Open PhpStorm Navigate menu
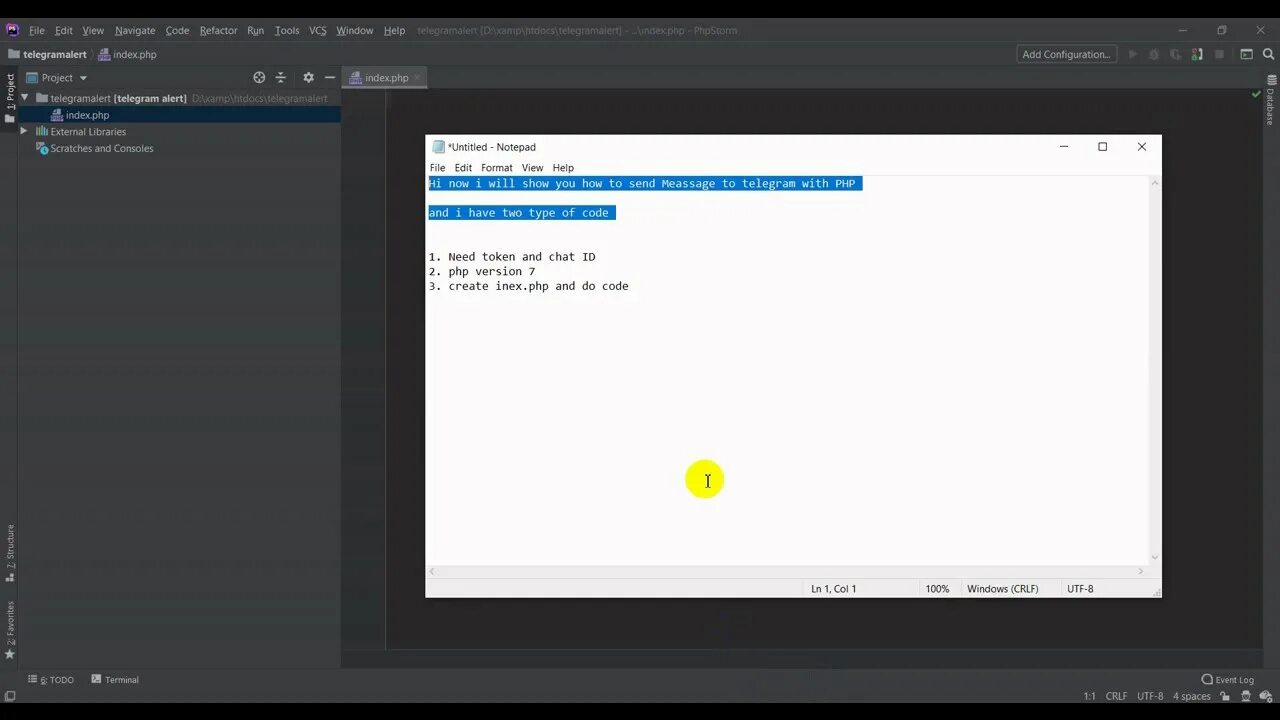Viewport: 1280px width, 720px height. (135, 30)
